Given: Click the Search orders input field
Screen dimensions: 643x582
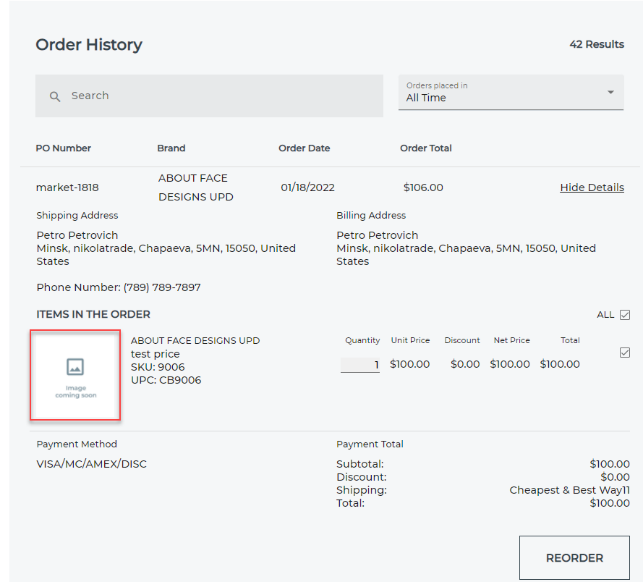Looking at the screenshot, I should coord(209,96).
